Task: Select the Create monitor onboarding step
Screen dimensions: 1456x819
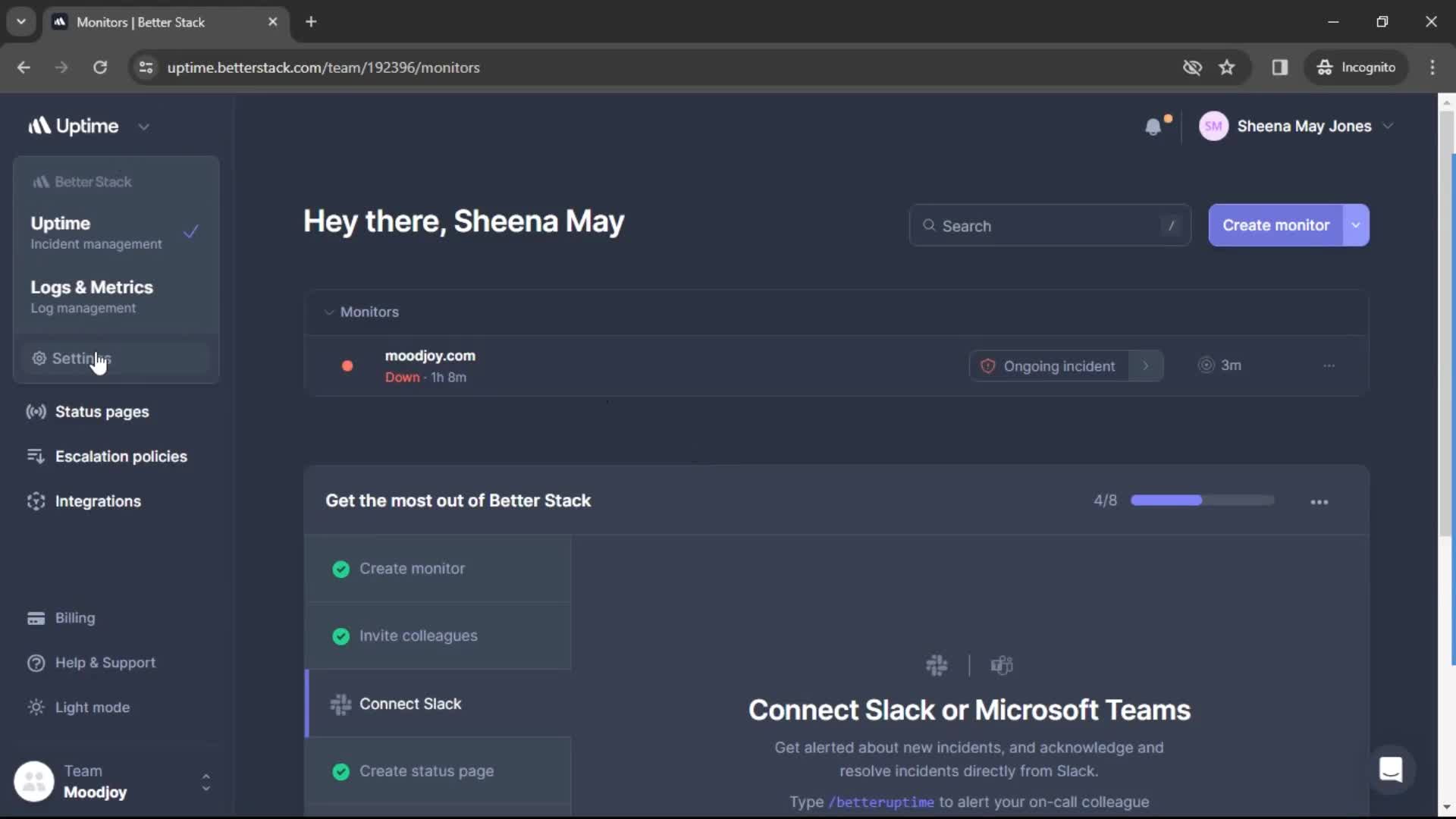Action: pos(438,569)
